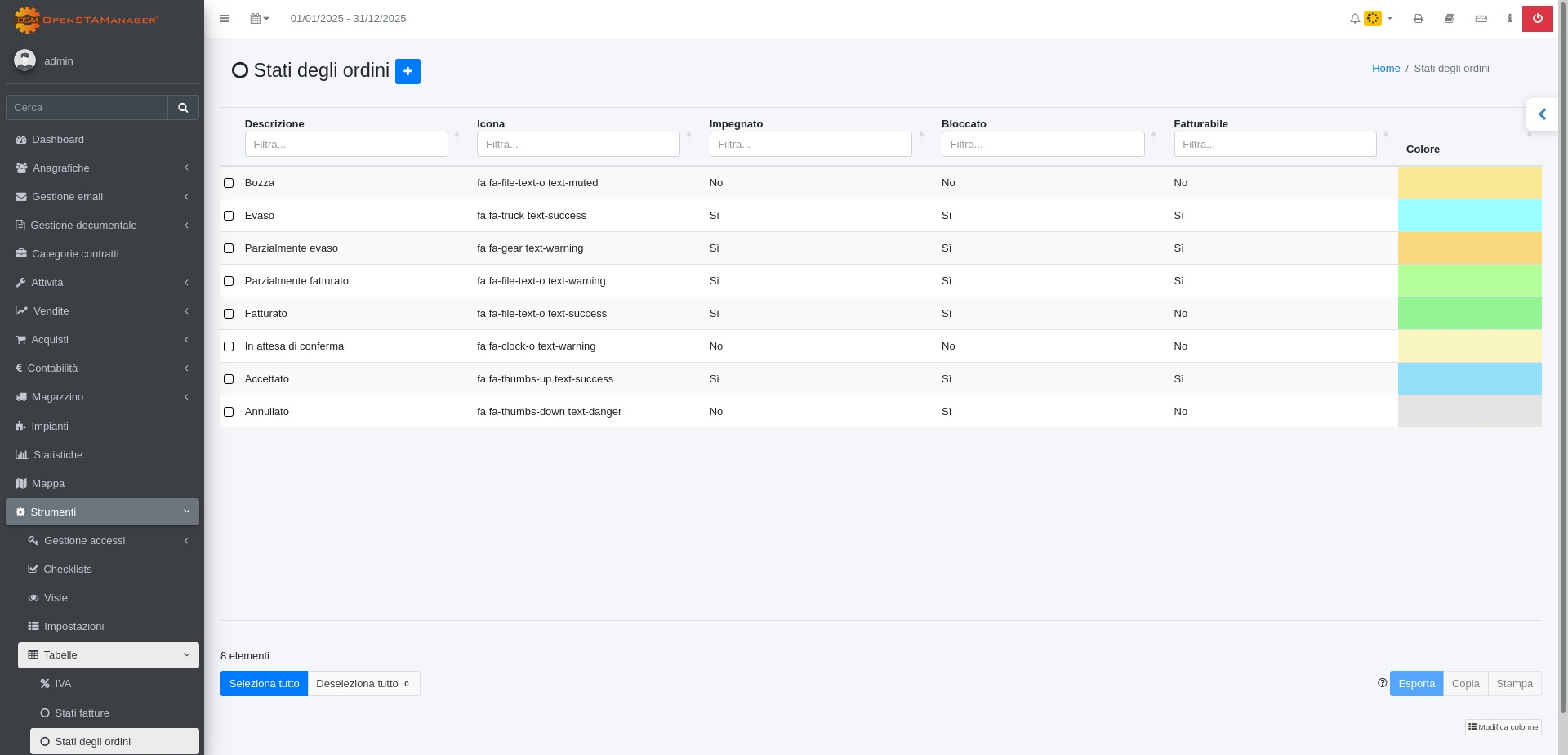
Task: Click the Home breadcrumb link
Action: (x=1386, y=69)
